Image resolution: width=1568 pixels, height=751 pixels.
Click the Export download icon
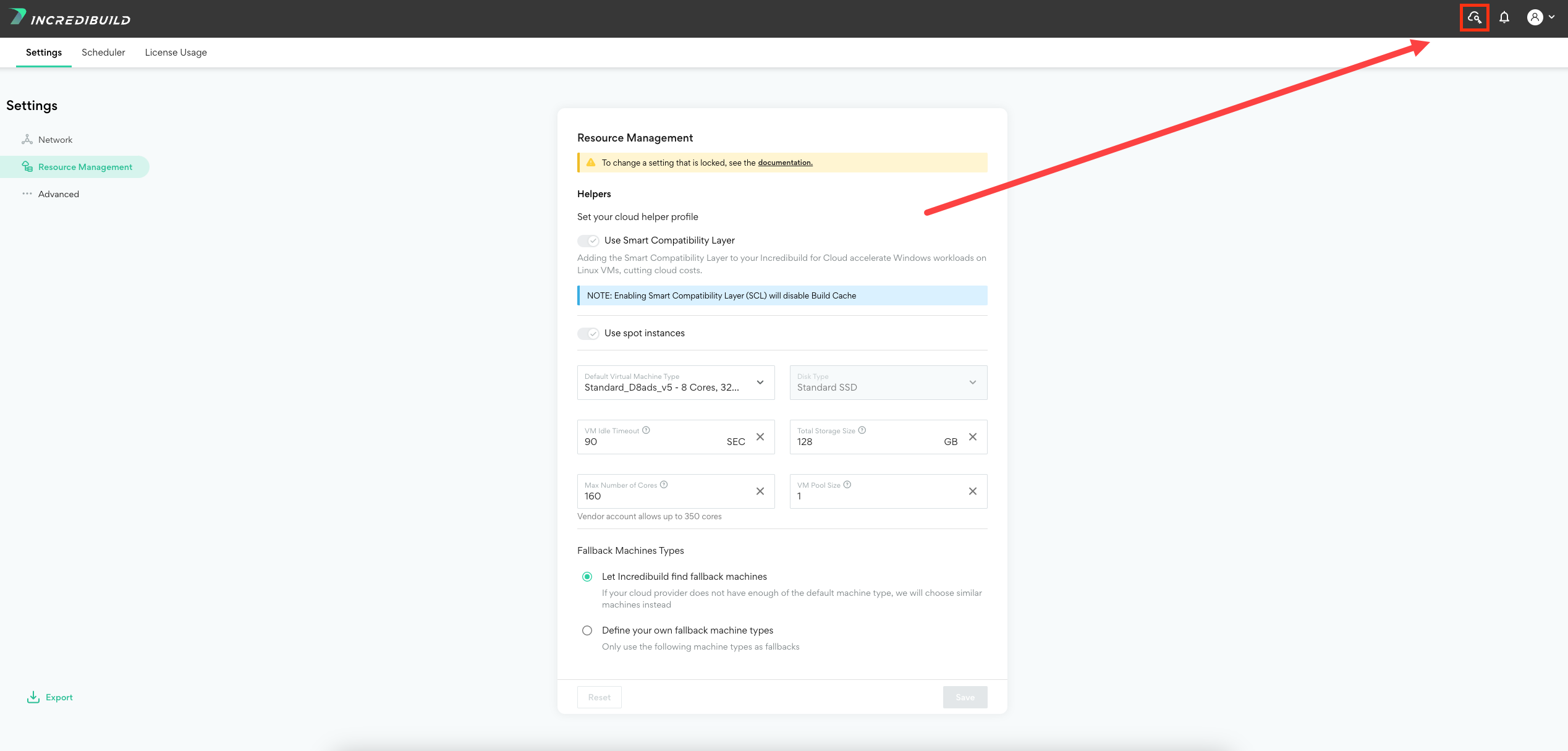[33, 697]
